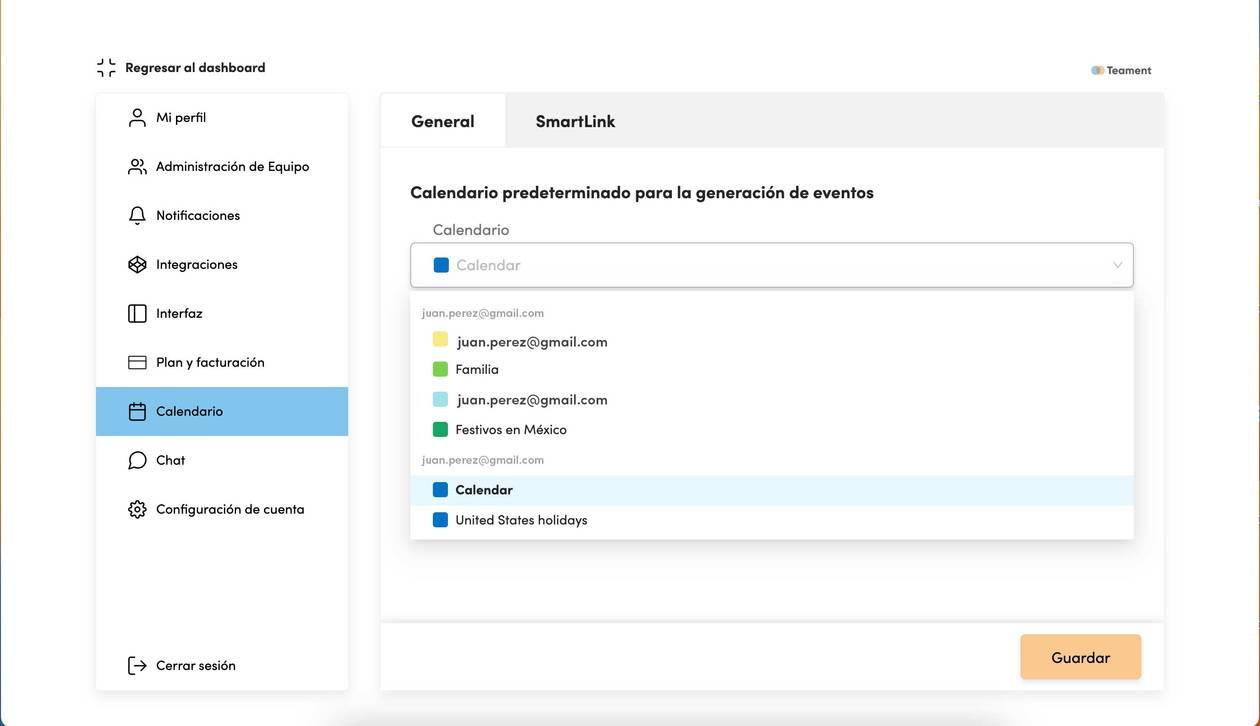
Task: Click the Guardar button
Action: click(1081, 657)
